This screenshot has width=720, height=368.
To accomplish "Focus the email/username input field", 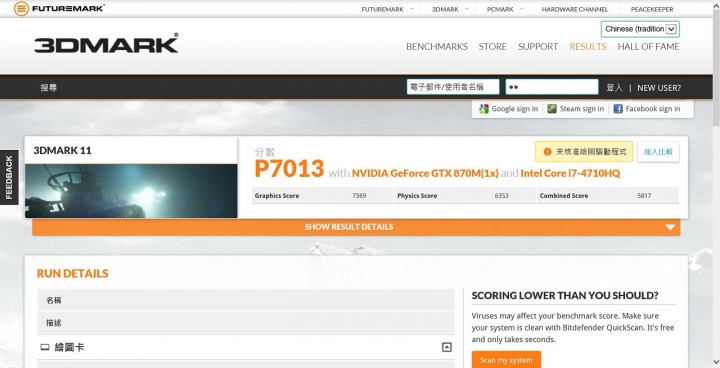I will point(453,87).
